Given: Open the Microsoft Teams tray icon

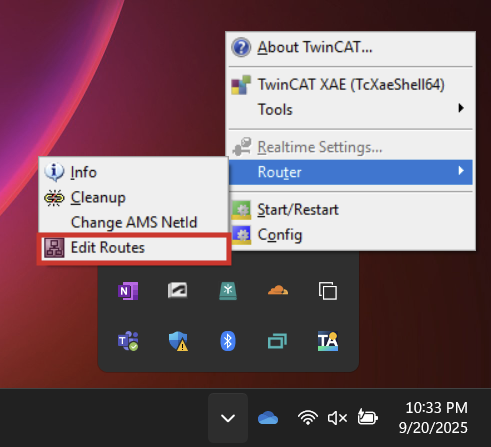Looking at the screenshot, I should [x=128, y=341].
